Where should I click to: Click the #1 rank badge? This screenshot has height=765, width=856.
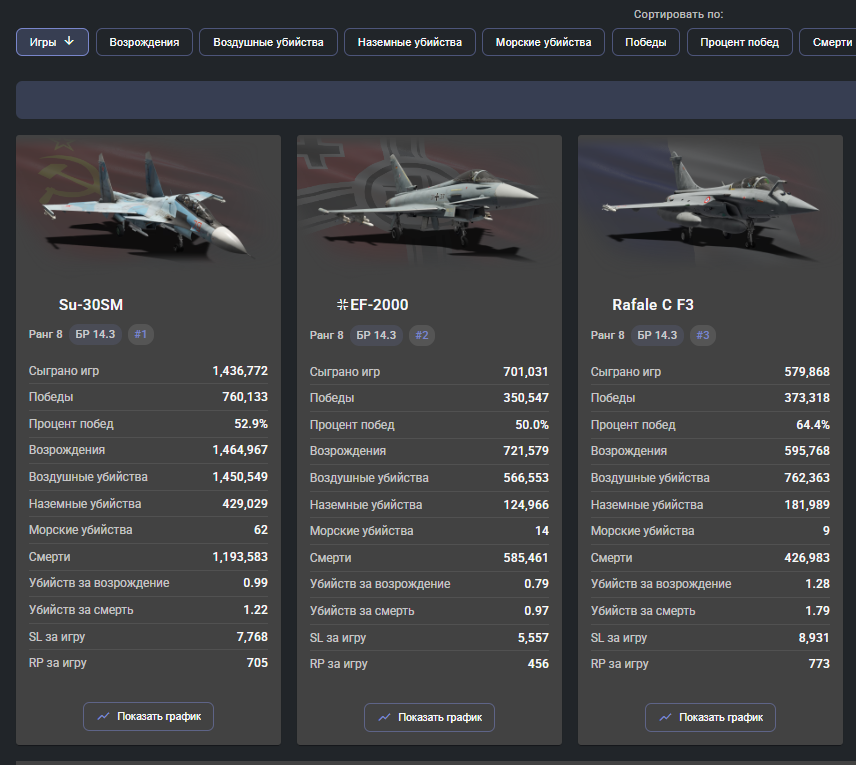[141, 334]
